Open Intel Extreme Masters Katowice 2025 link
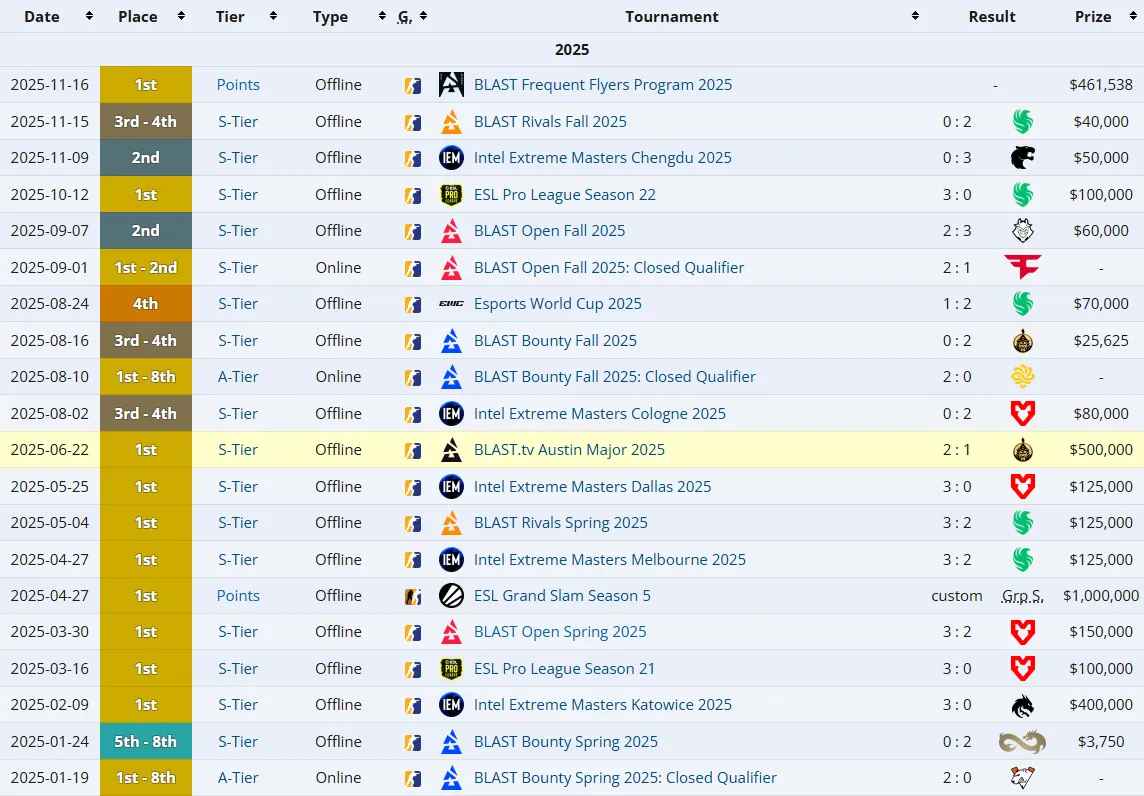Viewport: 1144px width, 796px height. (603, 705)
